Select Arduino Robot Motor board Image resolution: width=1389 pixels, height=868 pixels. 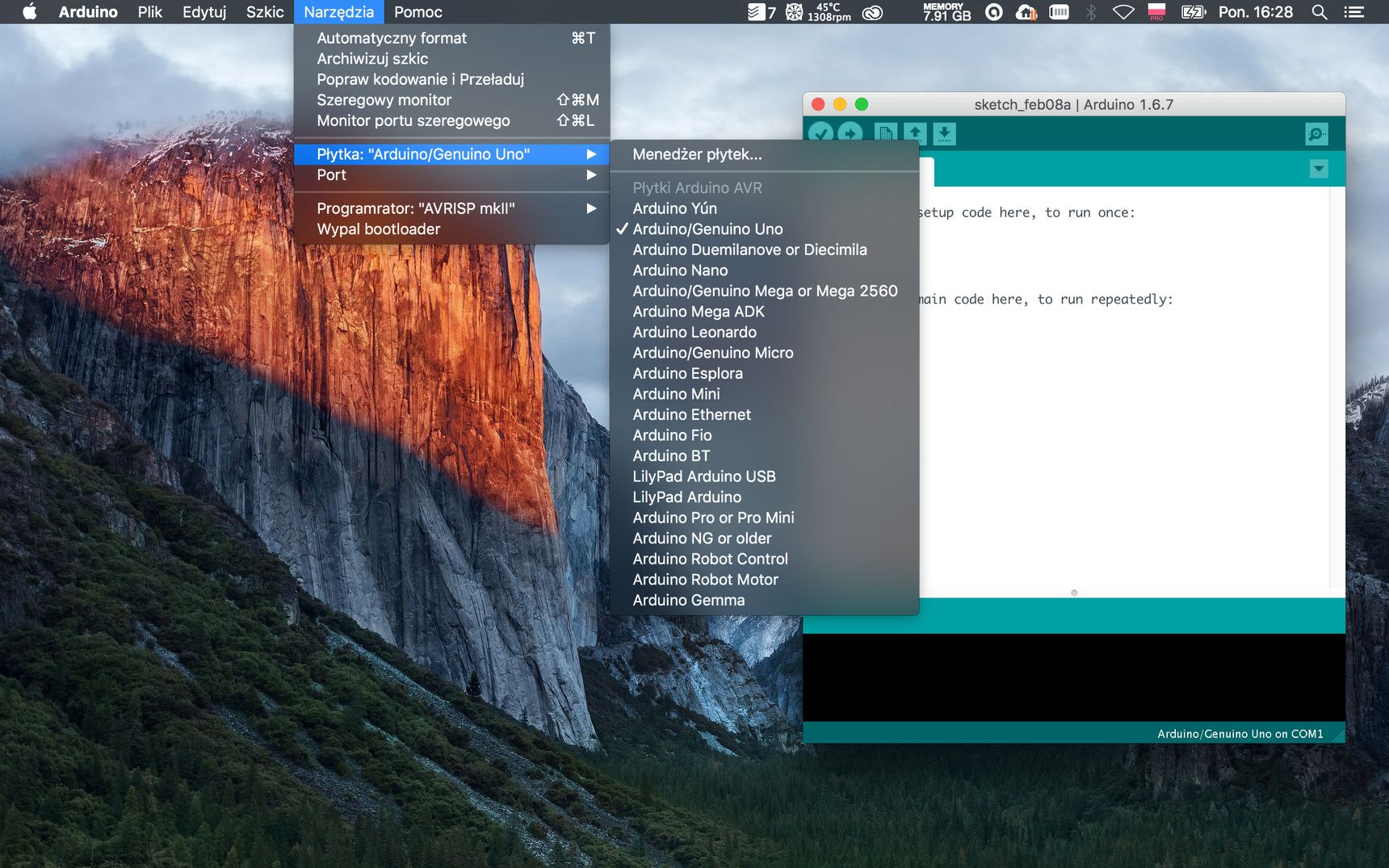tap(764, 579)
